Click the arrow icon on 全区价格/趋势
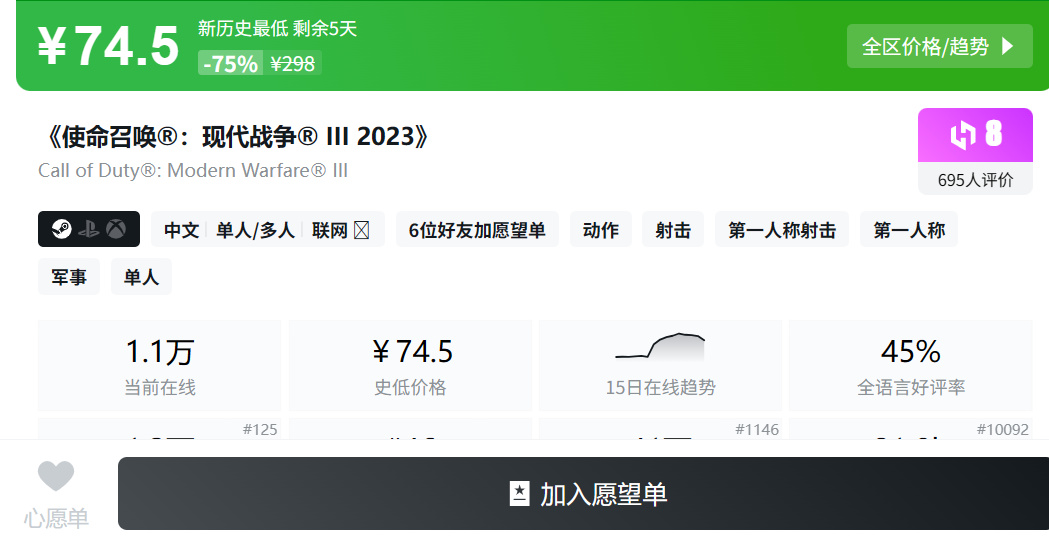This screenshot has width=1049, height=548. (1008, 46)
